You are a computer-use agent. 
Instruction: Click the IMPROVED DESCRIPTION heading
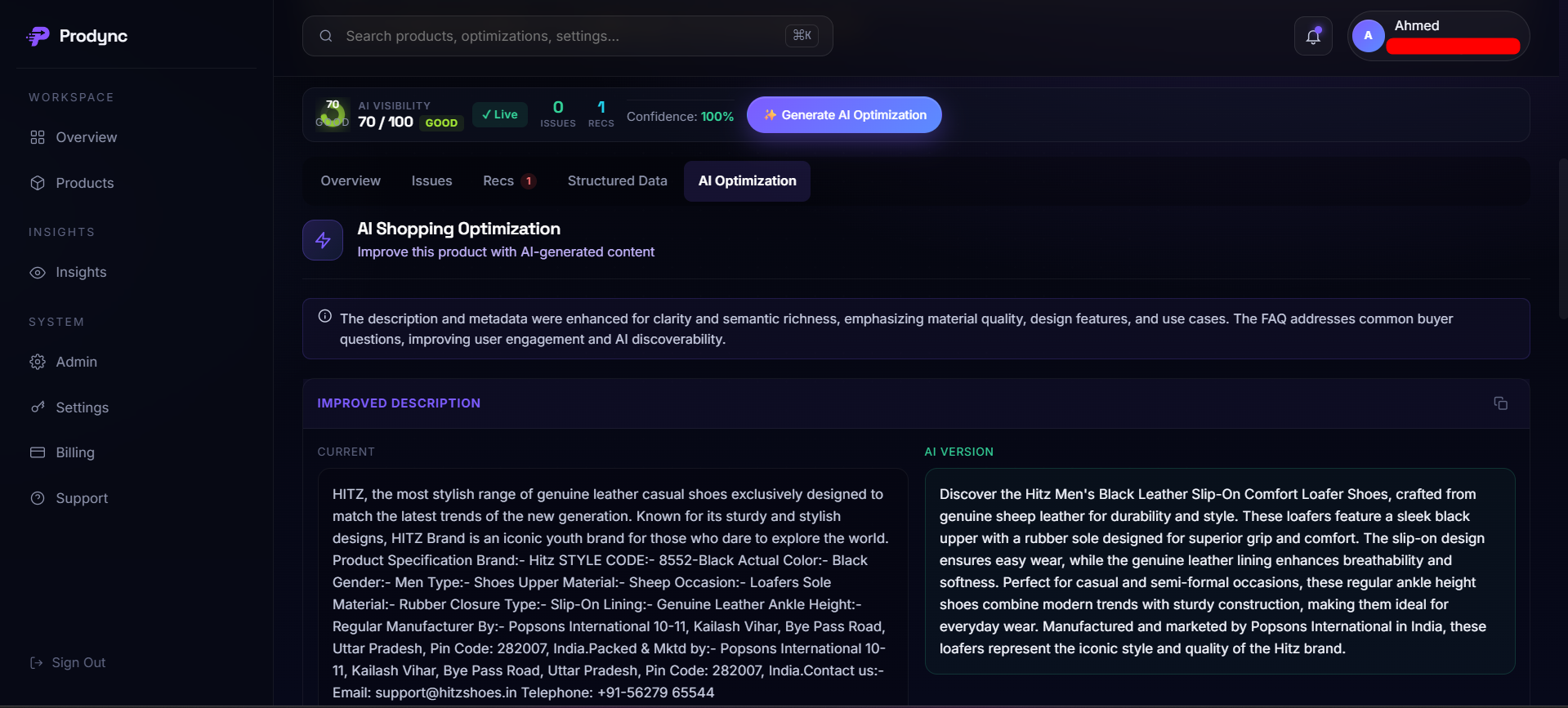click(x=399, y=403)
